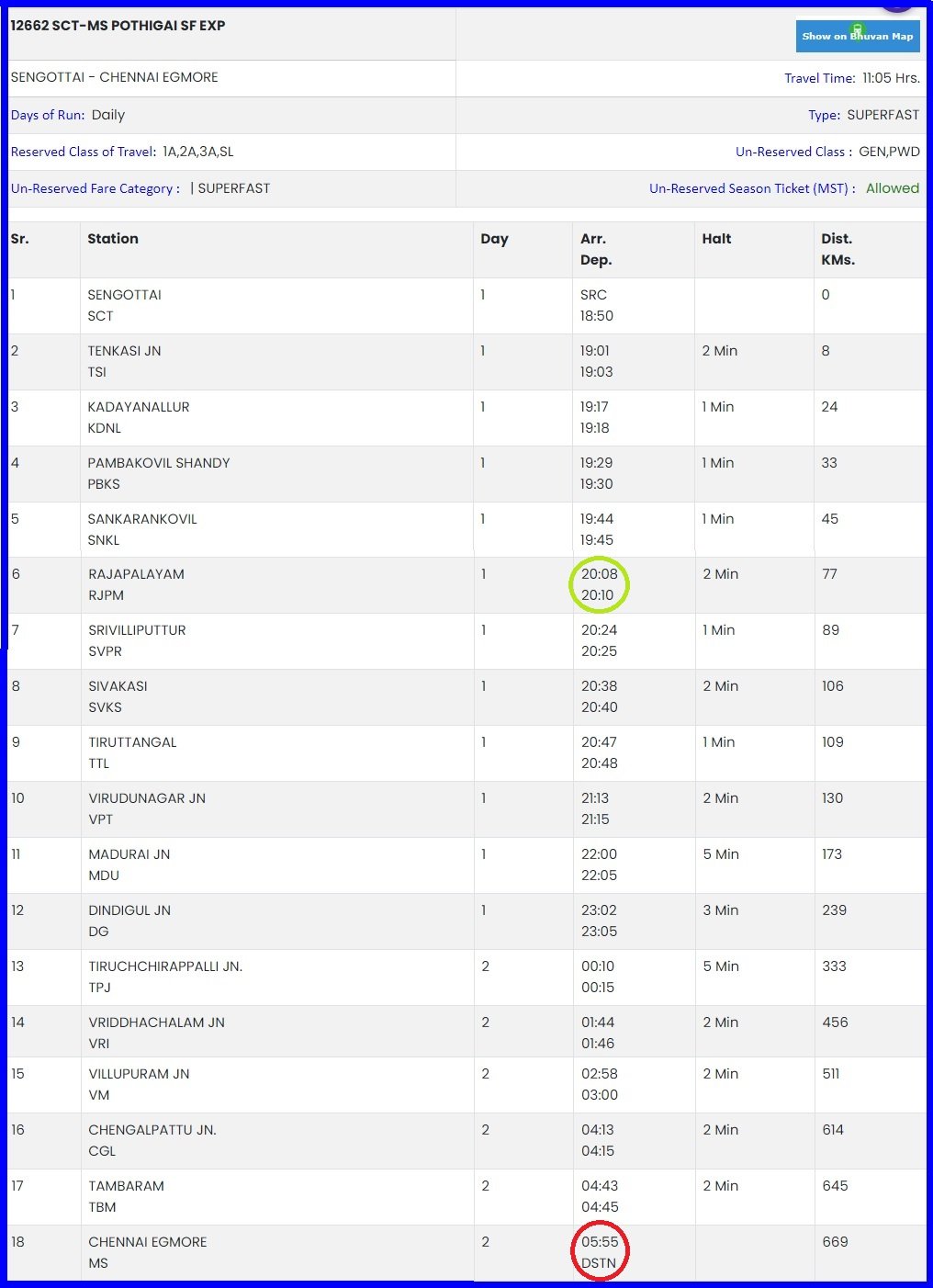
Task: Click the Travel Time label
Action: pyautogui.click(x=819, y=78)
